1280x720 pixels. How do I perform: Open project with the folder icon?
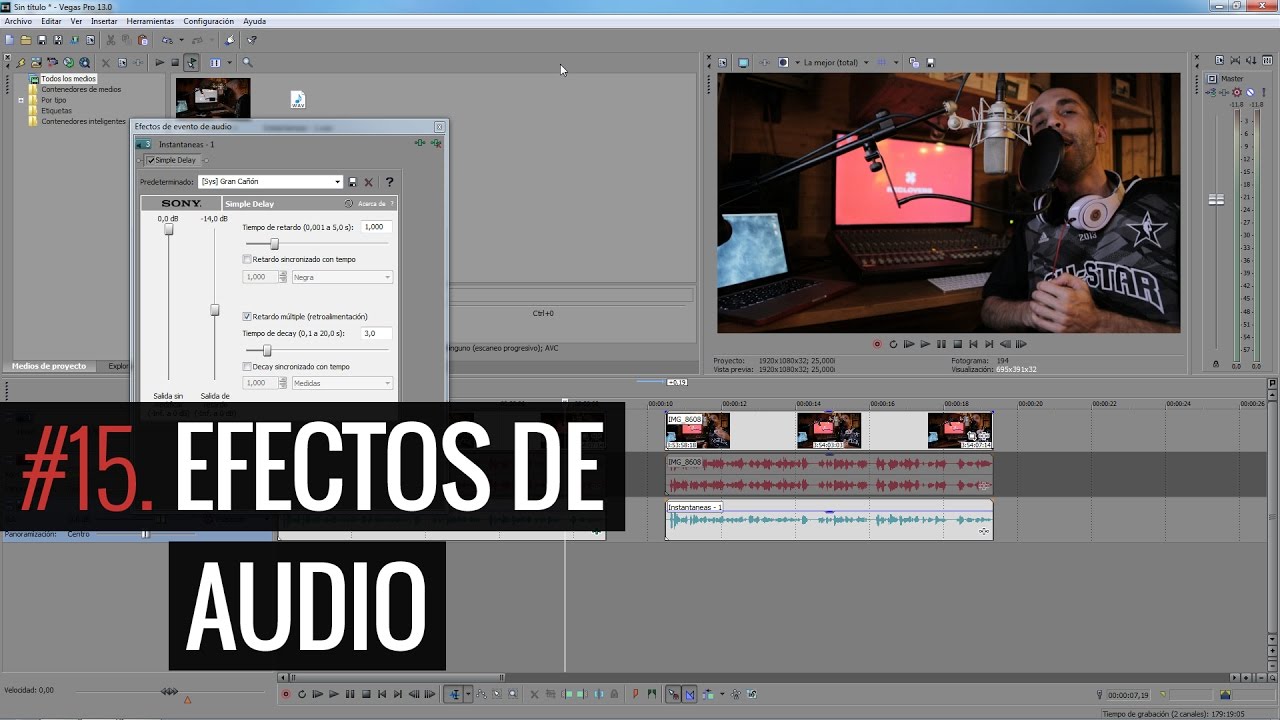pyautogui.click(x=26, y=40)
